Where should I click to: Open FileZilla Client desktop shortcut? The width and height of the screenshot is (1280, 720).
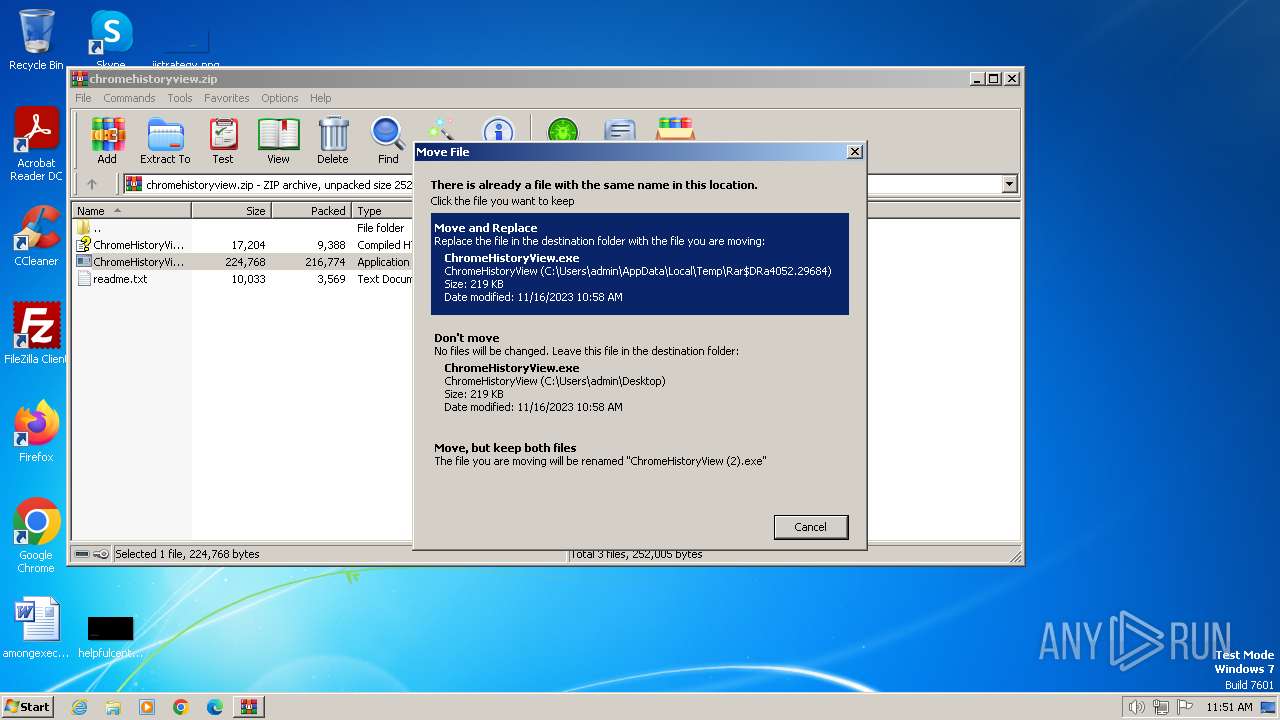(36, 334)
